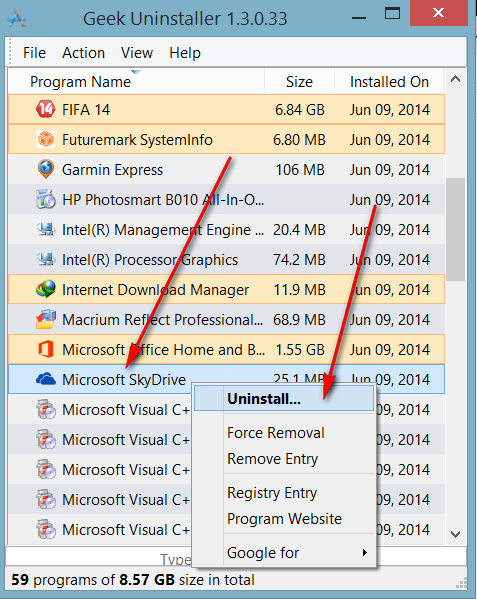Select Futuremark SystemInfo program name

(x=137, y=139)
